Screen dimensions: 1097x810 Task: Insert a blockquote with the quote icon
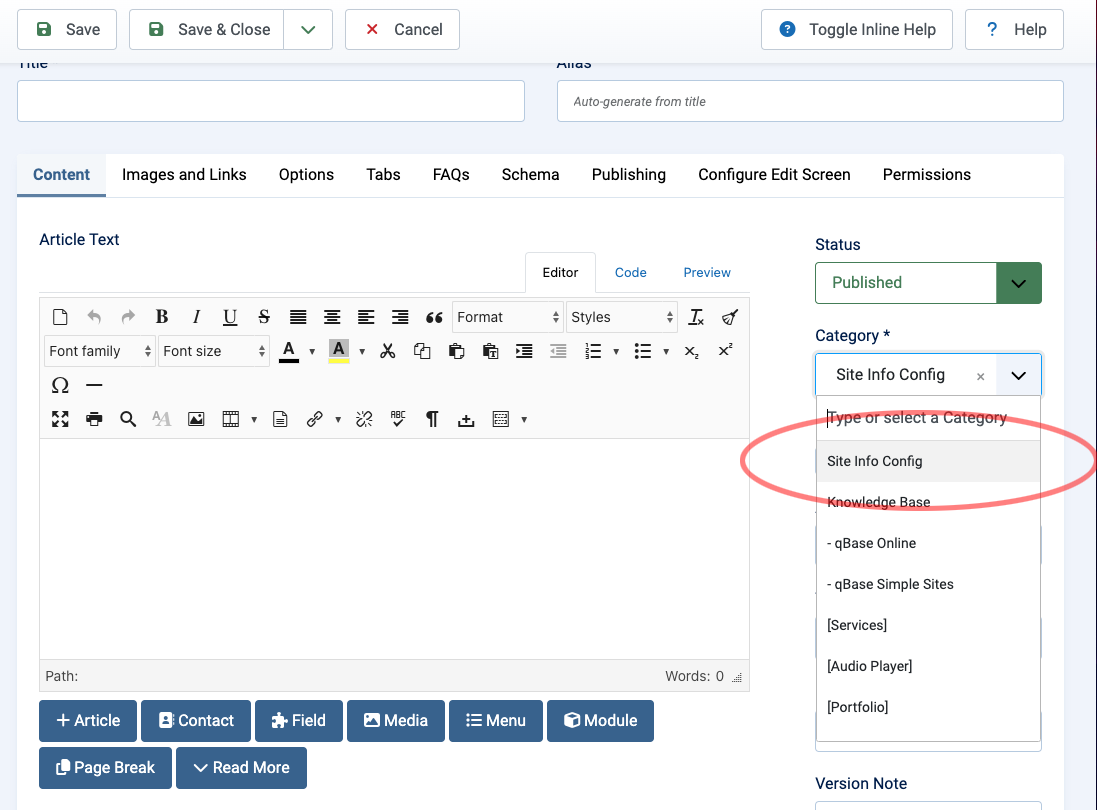click(x=434, y=317)
